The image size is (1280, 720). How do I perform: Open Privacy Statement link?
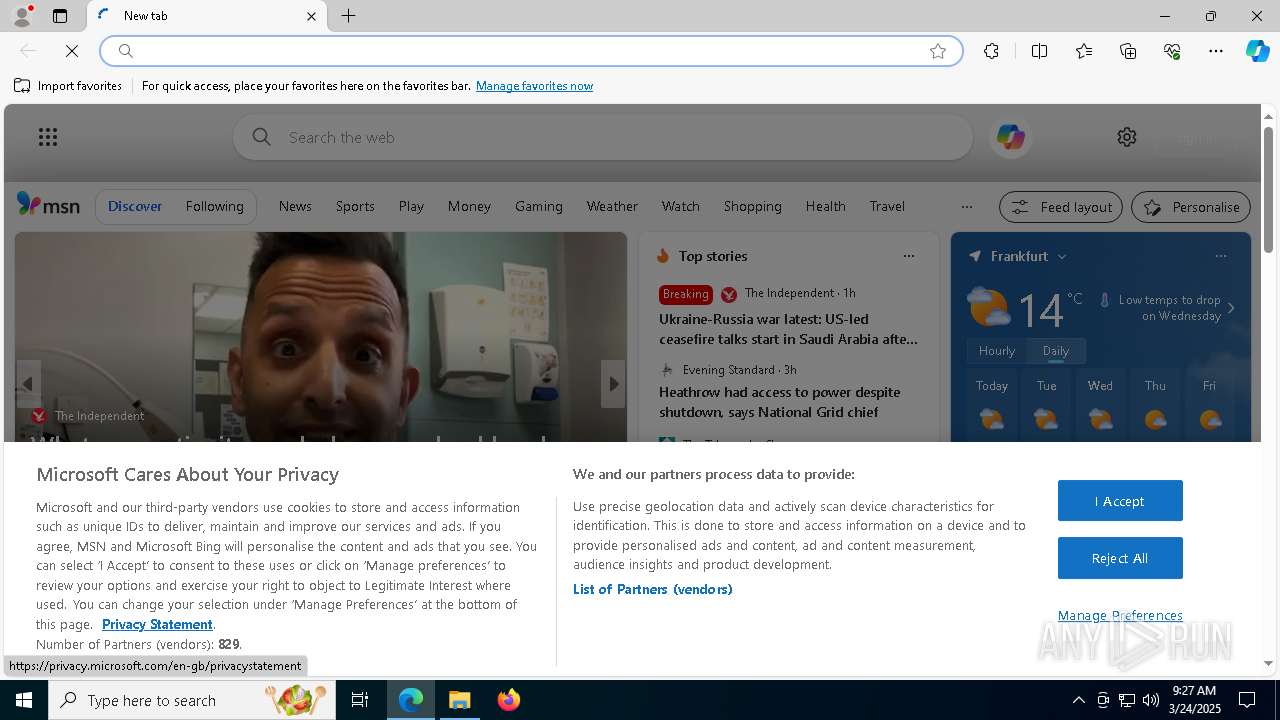157,624
